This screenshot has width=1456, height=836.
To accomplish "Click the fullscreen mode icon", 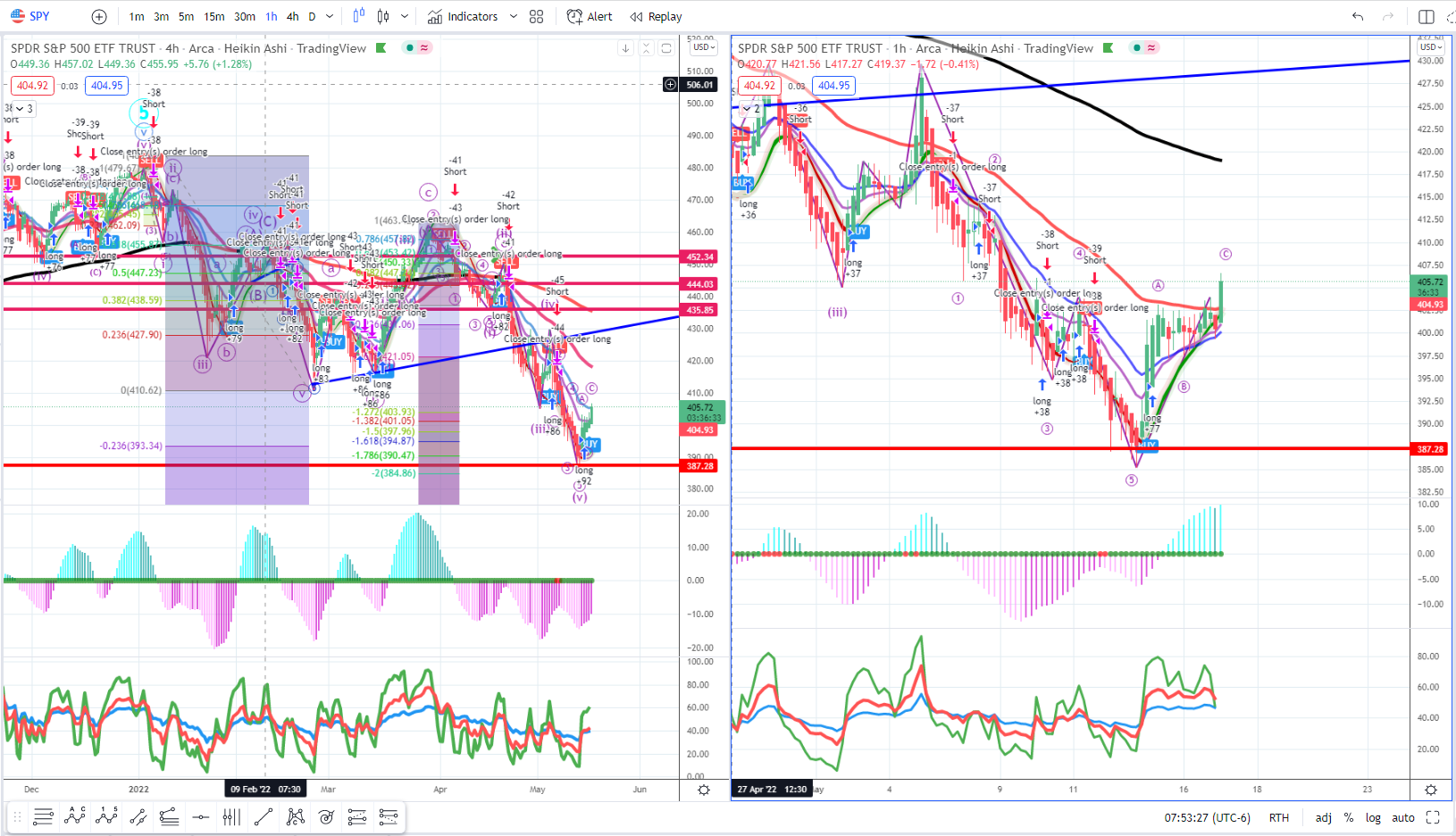I will point(1433,817).
